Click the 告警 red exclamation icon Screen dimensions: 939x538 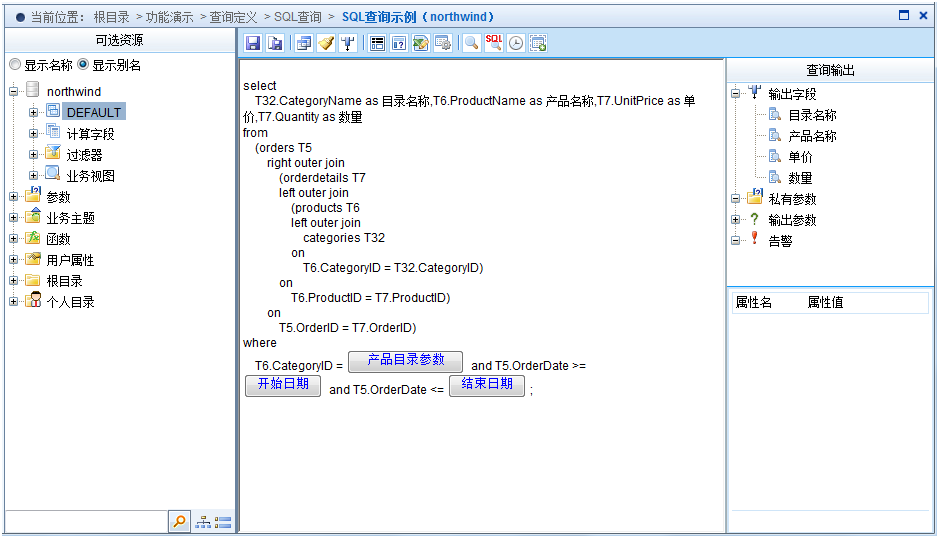755,238
